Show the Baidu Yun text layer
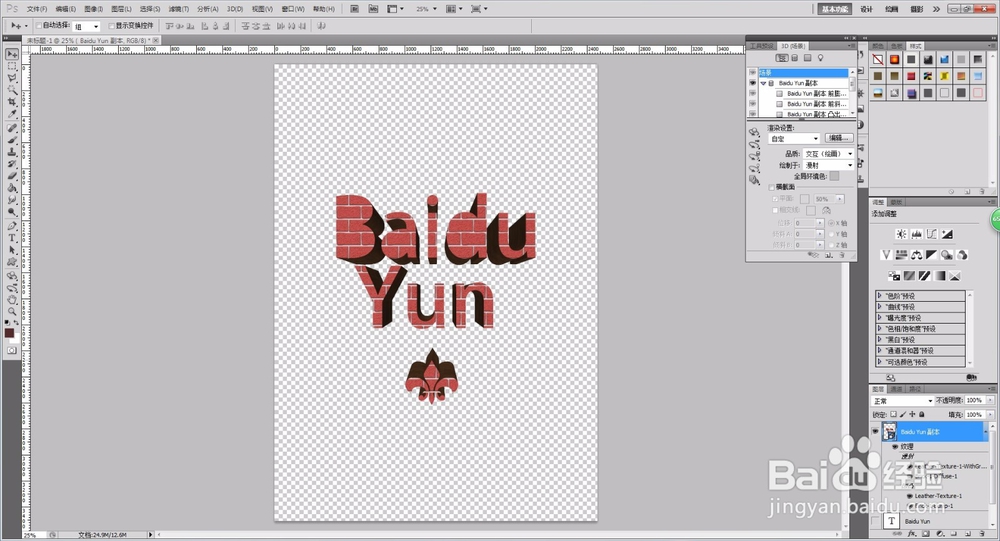The image size is (1000, 541). point(876,521)
